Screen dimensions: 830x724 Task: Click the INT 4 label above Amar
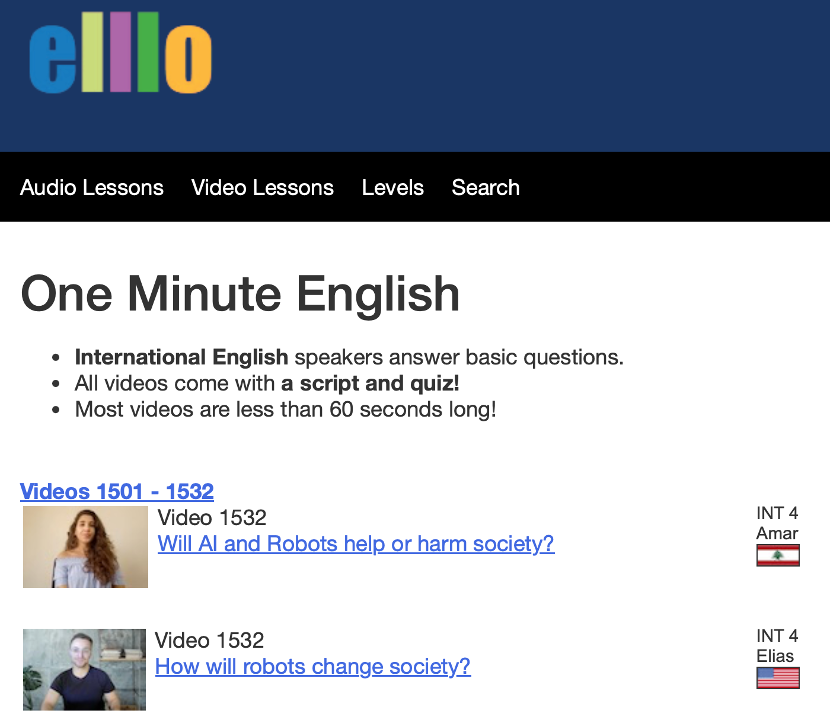[777, 514]
